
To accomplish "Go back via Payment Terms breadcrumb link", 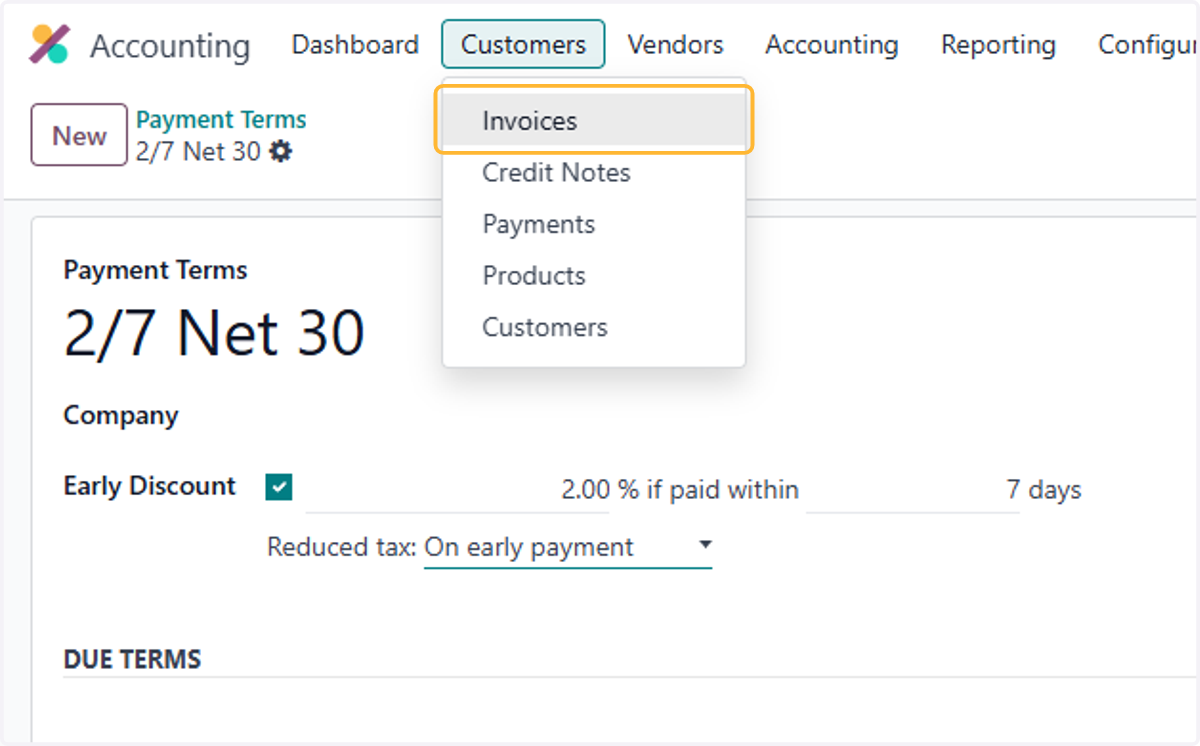I will coord(221,120).
